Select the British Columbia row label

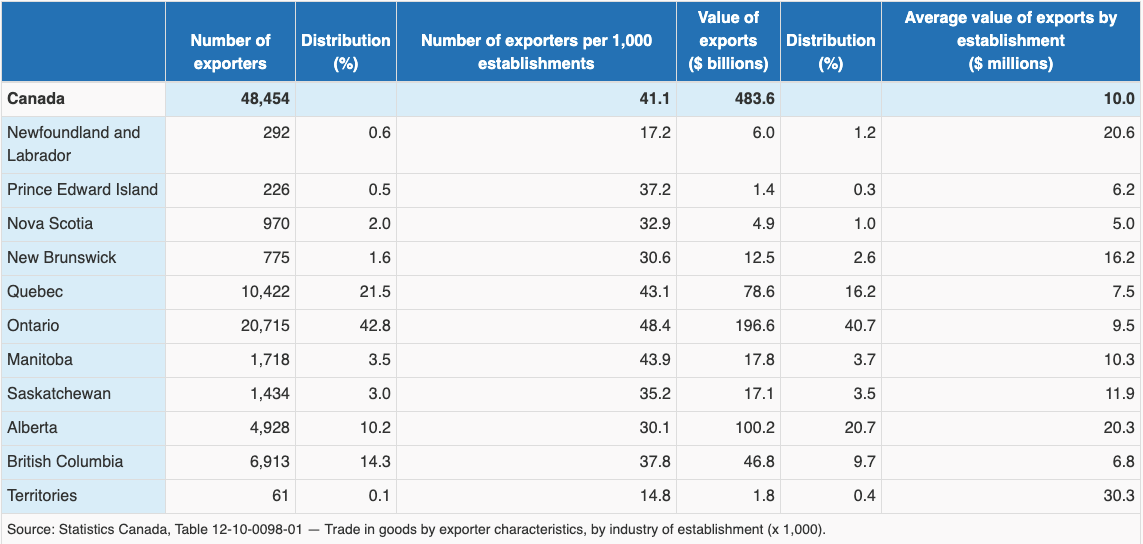(65, 462)
